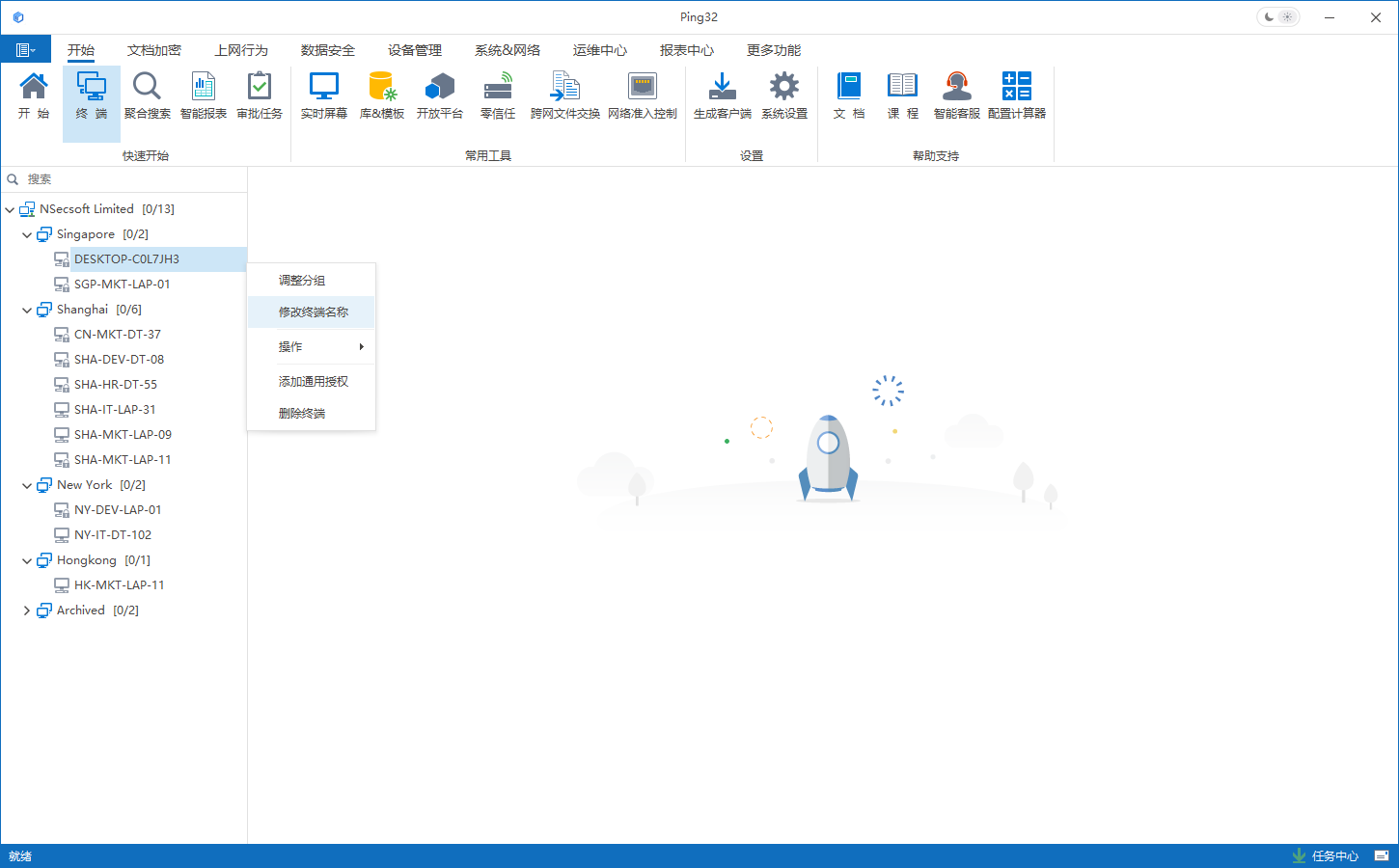The width and height of the screenshot is (1399, 868).
Task: Click the terminal search field
Action: tap(125, 179)
